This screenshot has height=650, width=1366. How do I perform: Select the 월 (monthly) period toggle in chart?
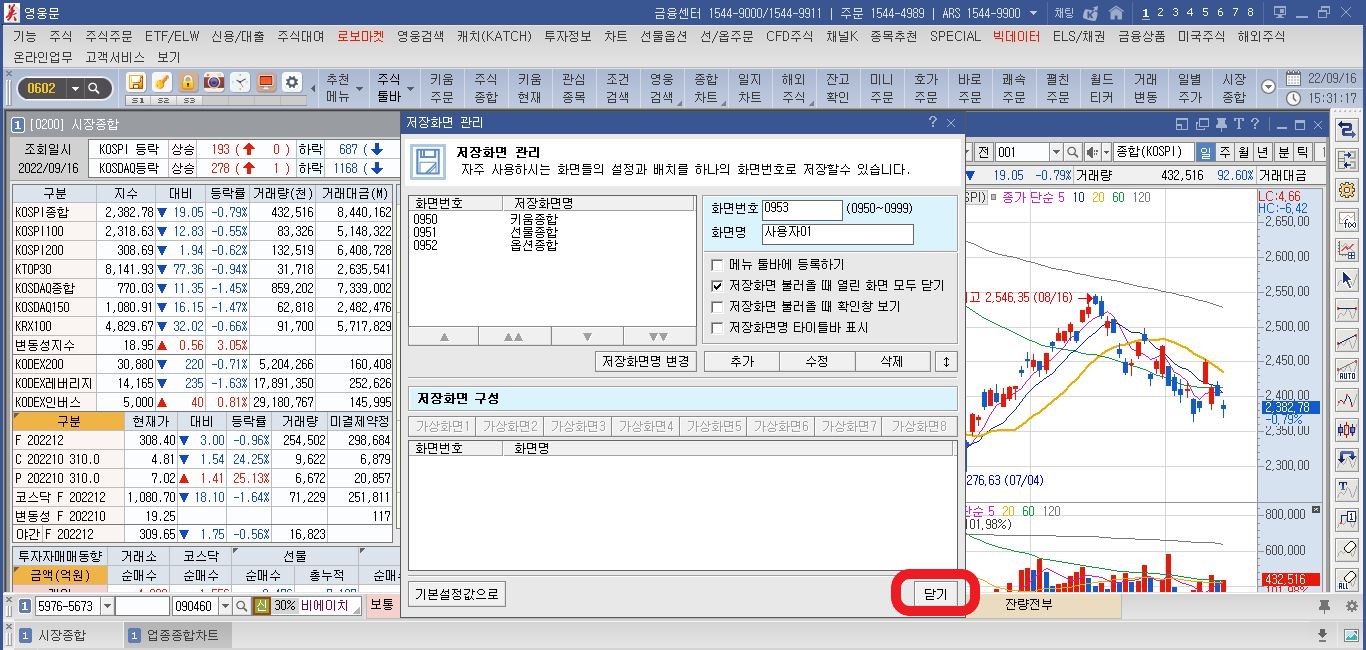coord(1244,152)
